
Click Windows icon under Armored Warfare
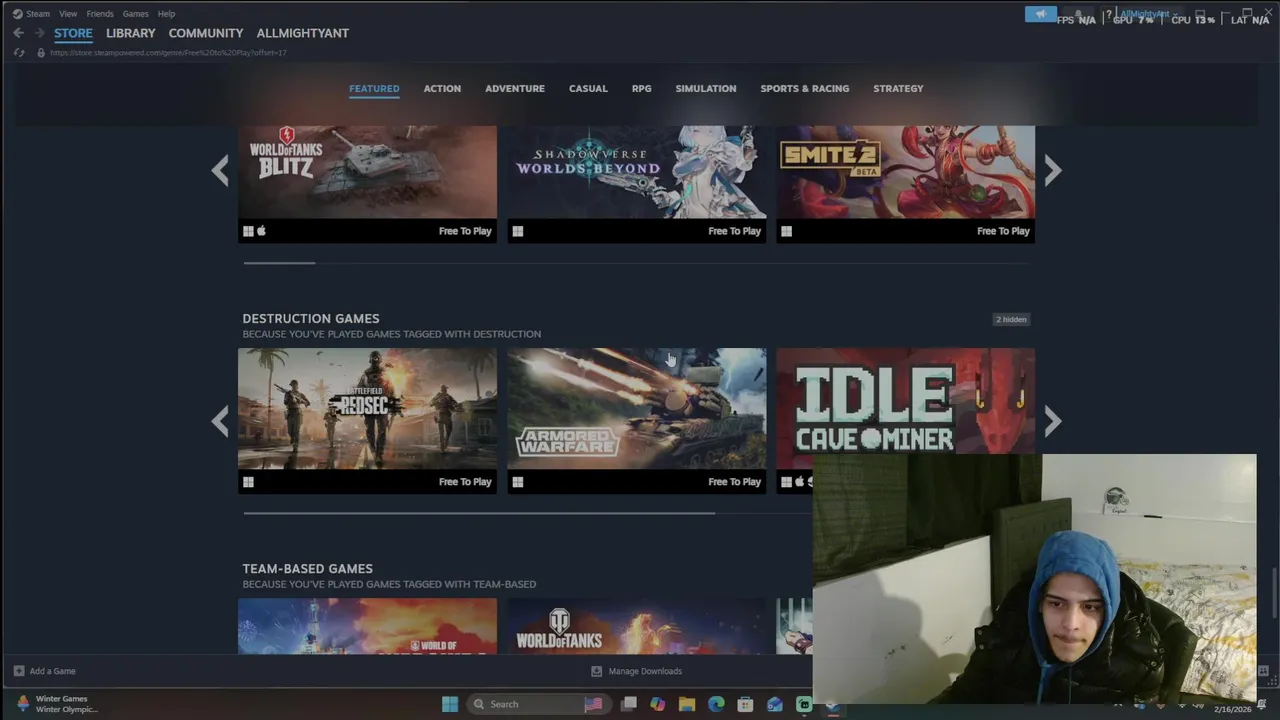point(518,482)
